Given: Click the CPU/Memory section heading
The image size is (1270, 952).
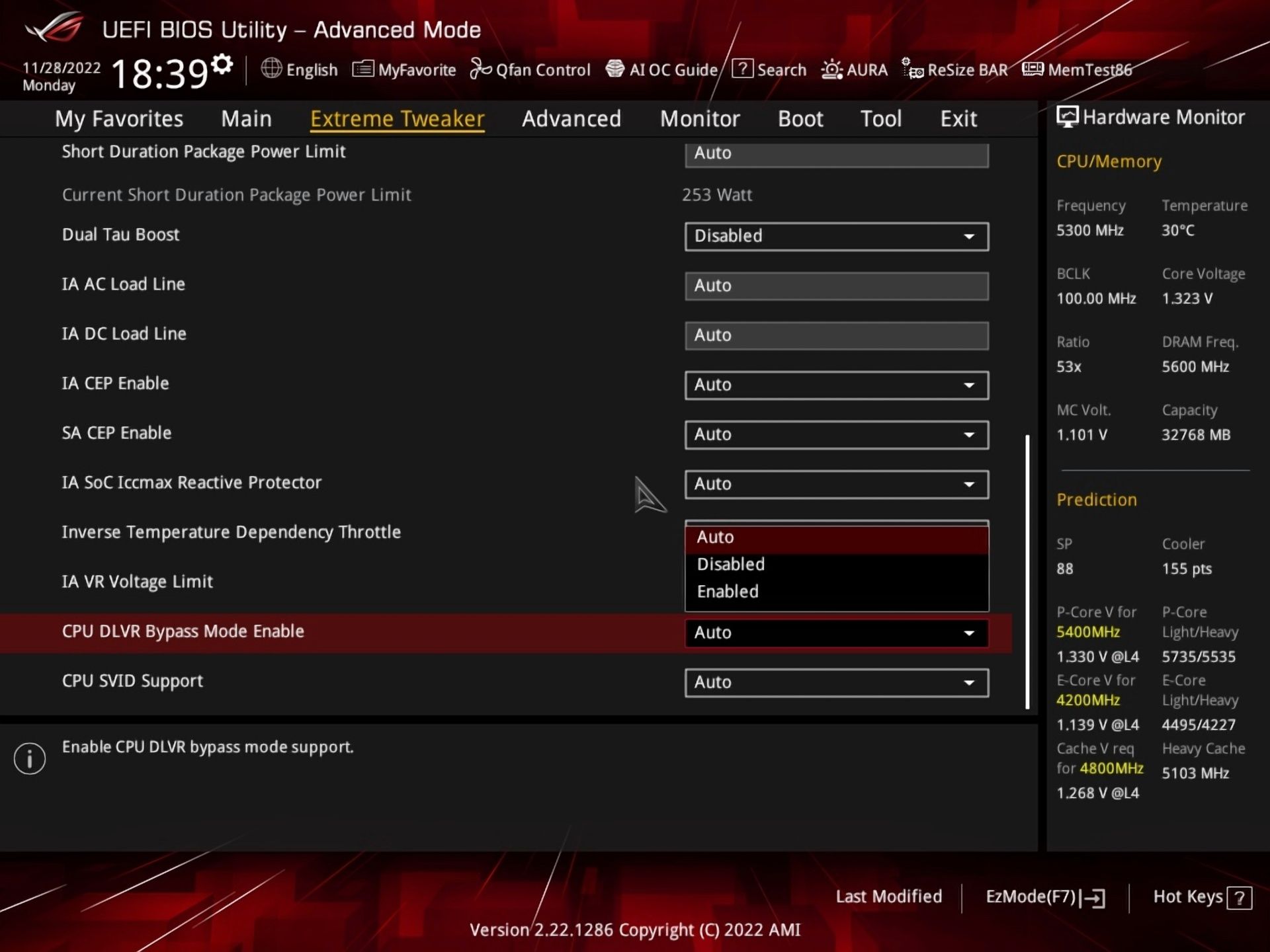Looking at the screenshot, I should [x=1109, y=162].
